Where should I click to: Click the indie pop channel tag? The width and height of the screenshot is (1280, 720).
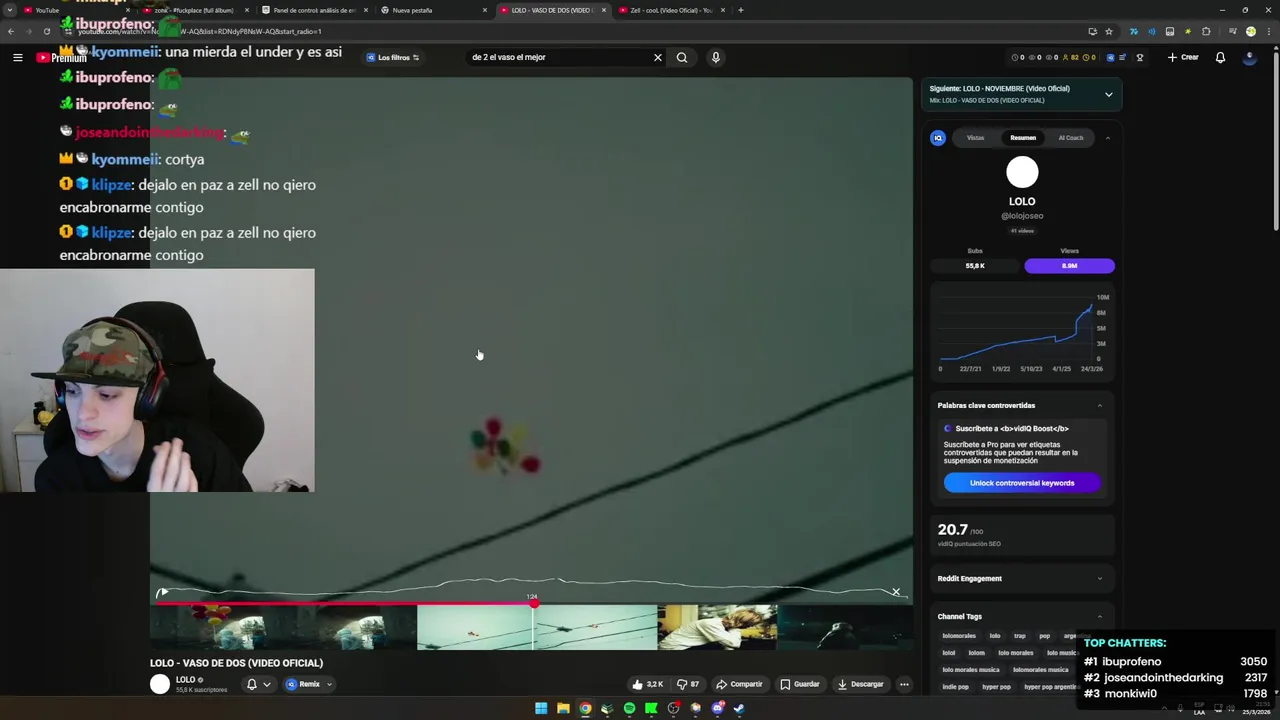point(955,687)
